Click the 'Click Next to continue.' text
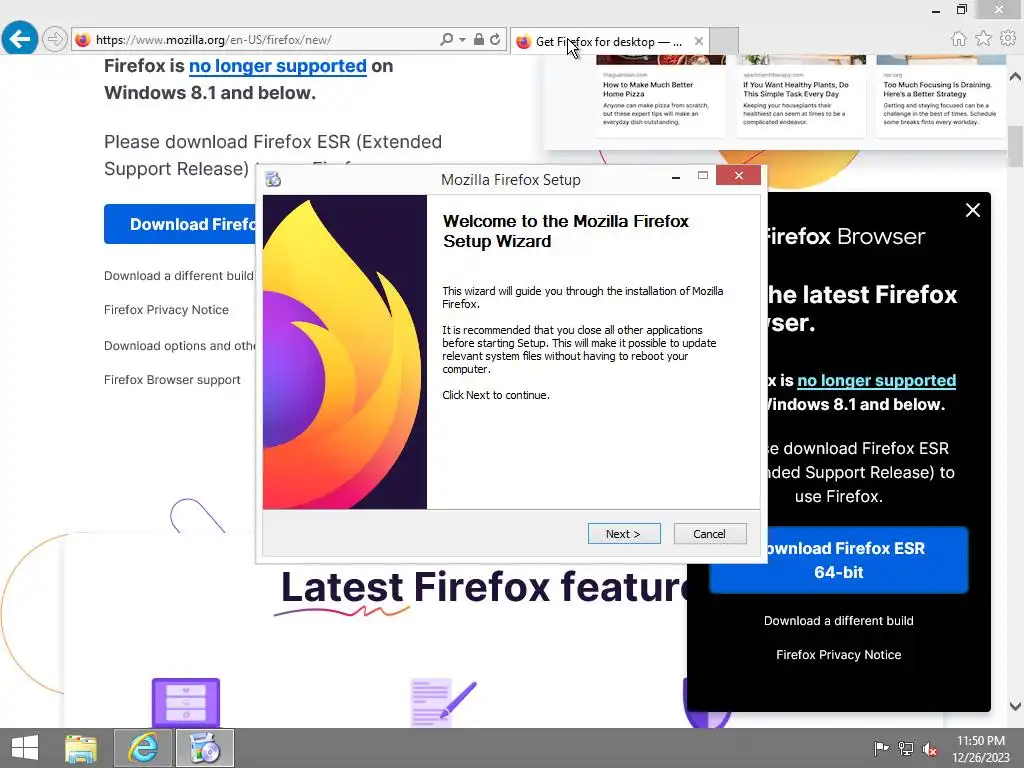This screenshot has width=1024, height=768. click(496, 395)
